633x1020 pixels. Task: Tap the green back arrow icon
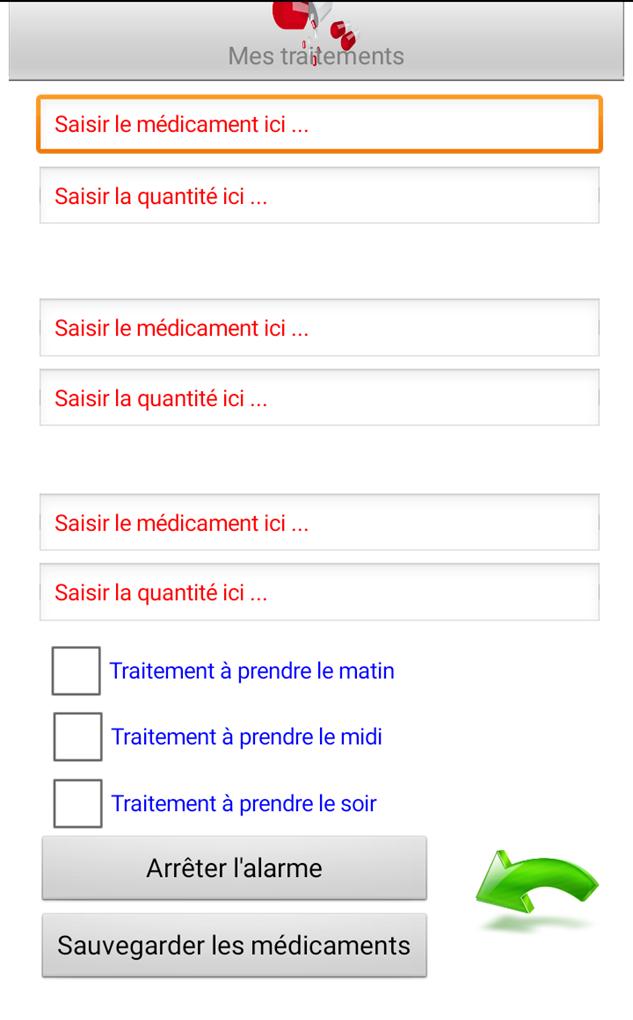[x=536, y=885]
